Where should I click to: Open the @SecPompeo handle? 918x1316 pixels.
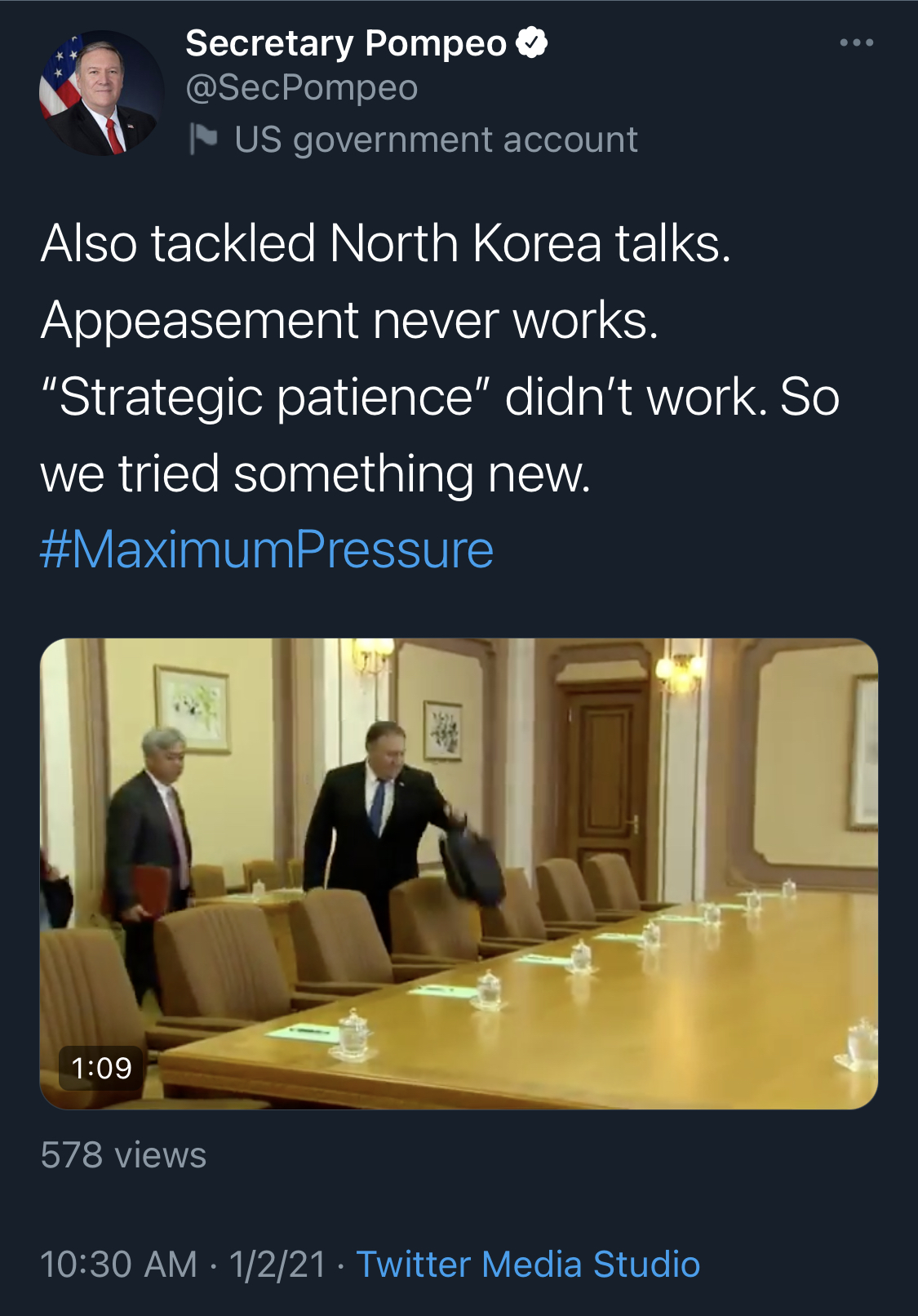(302, 88)
